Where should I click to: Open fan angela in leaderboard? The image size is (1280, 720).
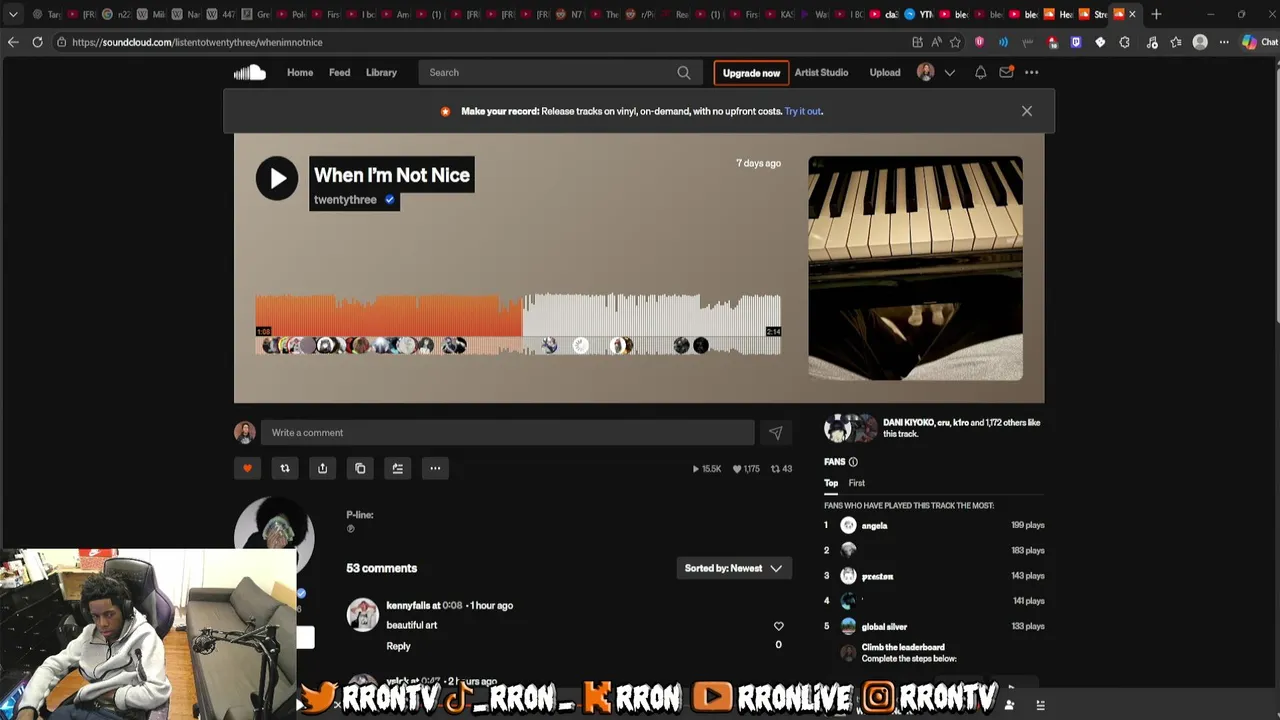[x=874, y=526]
